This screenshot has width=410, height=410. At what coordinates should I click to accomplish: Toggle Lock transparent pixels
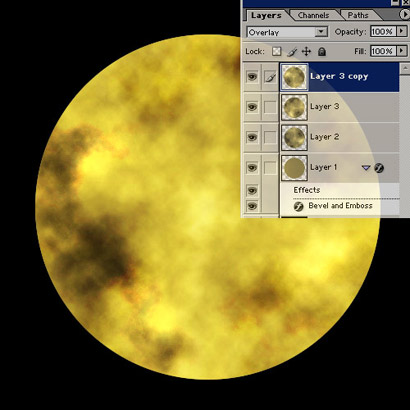pos(277,52)
